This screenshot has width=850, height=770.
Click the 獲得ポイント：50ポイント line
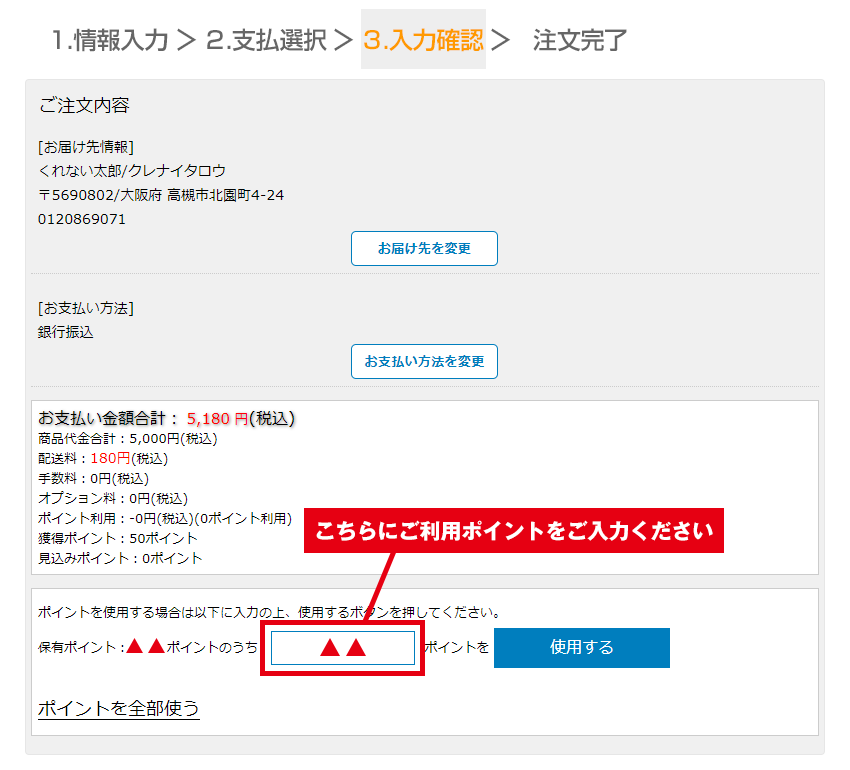click(118, 538)
